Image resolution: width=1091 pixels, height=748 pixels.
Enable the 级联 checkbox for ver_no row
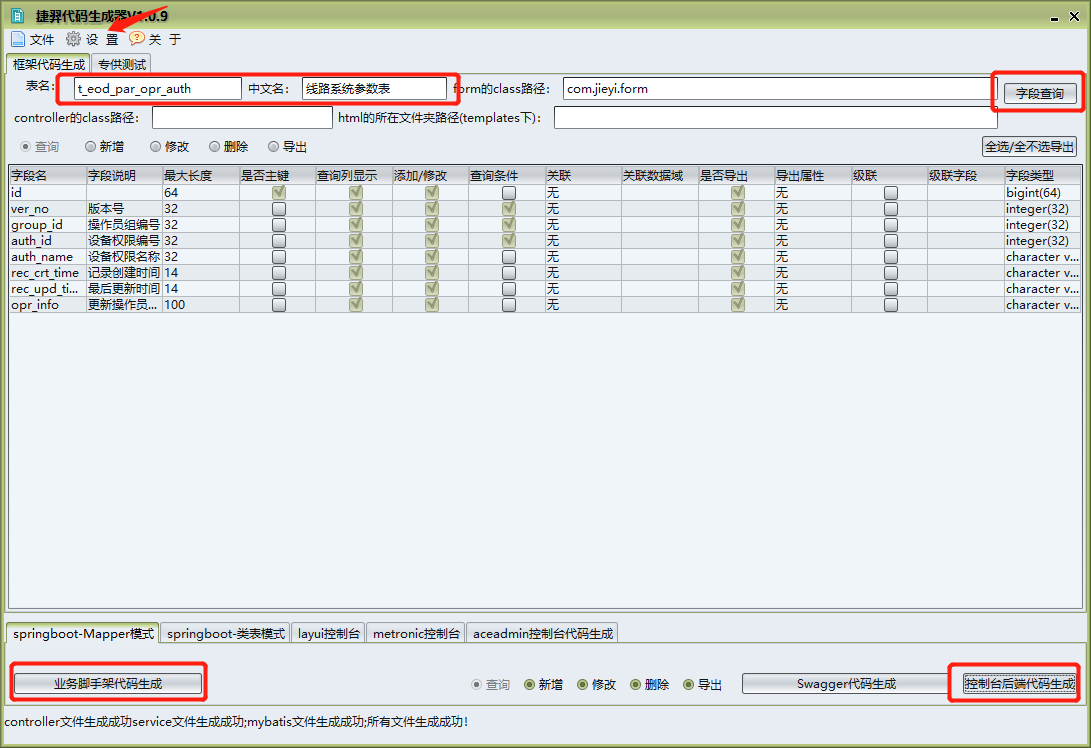pyautogui.click(x=891, y=209)
